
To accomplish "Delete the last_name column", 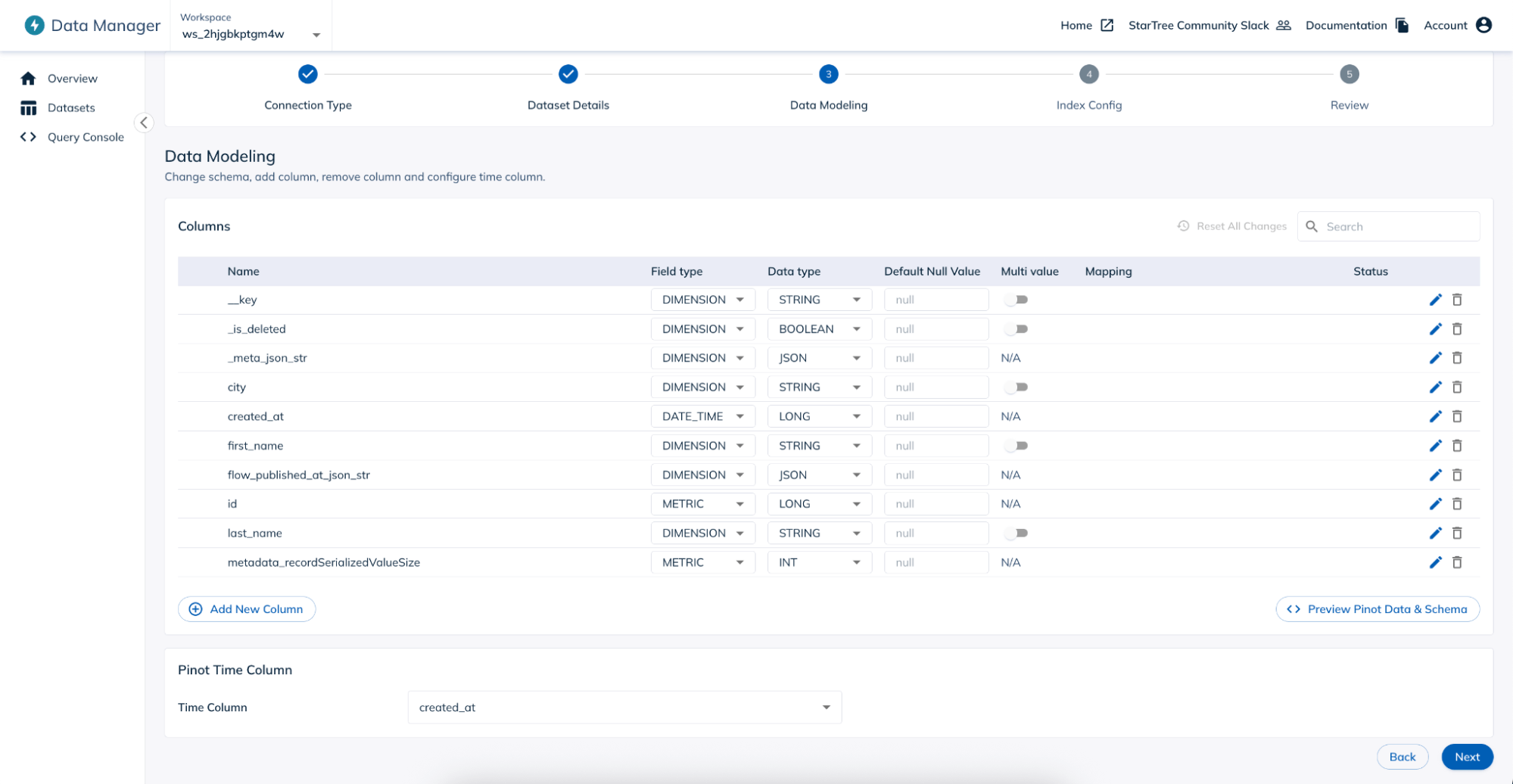I will [x=1457, y=534].
